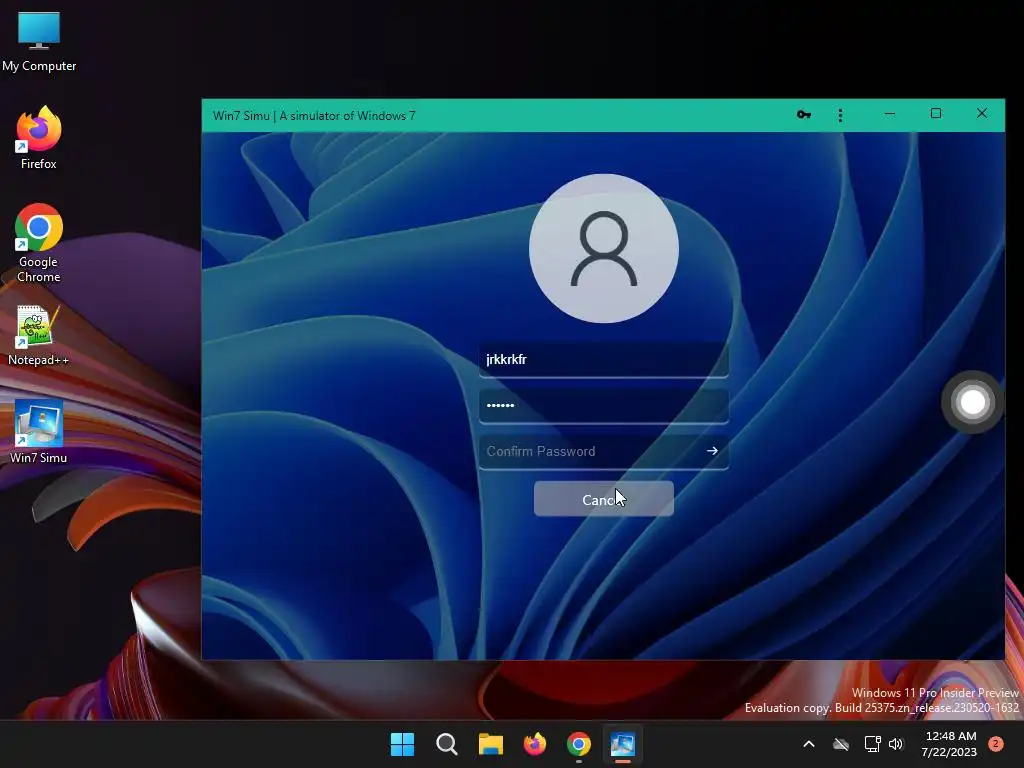Click the Win7 Simu taskbar icon
The height and width of the screenshot is (768, 1024).
tap(622, 744)
